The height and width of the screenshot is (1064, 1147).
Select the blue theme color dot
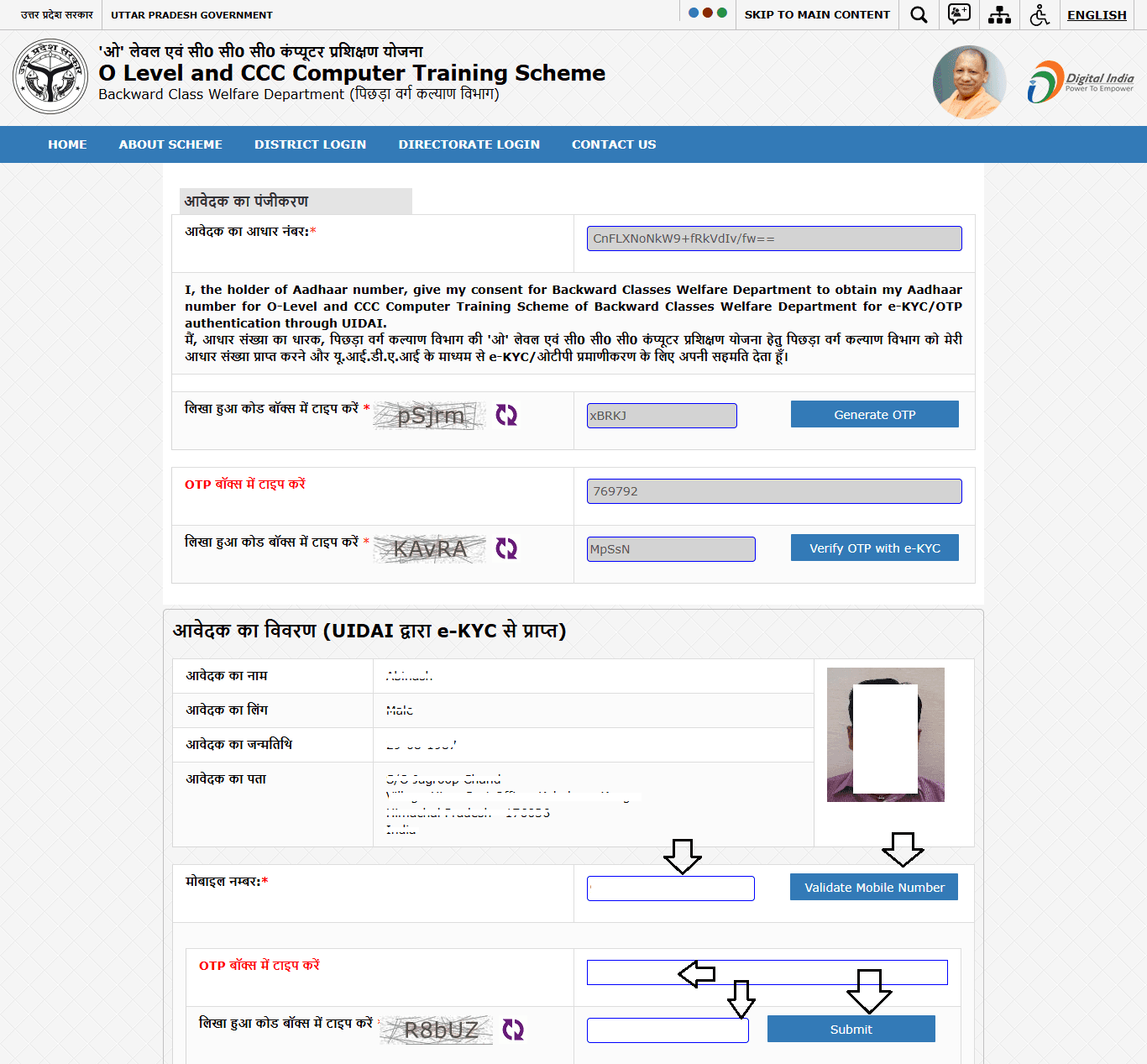[694, 13]
